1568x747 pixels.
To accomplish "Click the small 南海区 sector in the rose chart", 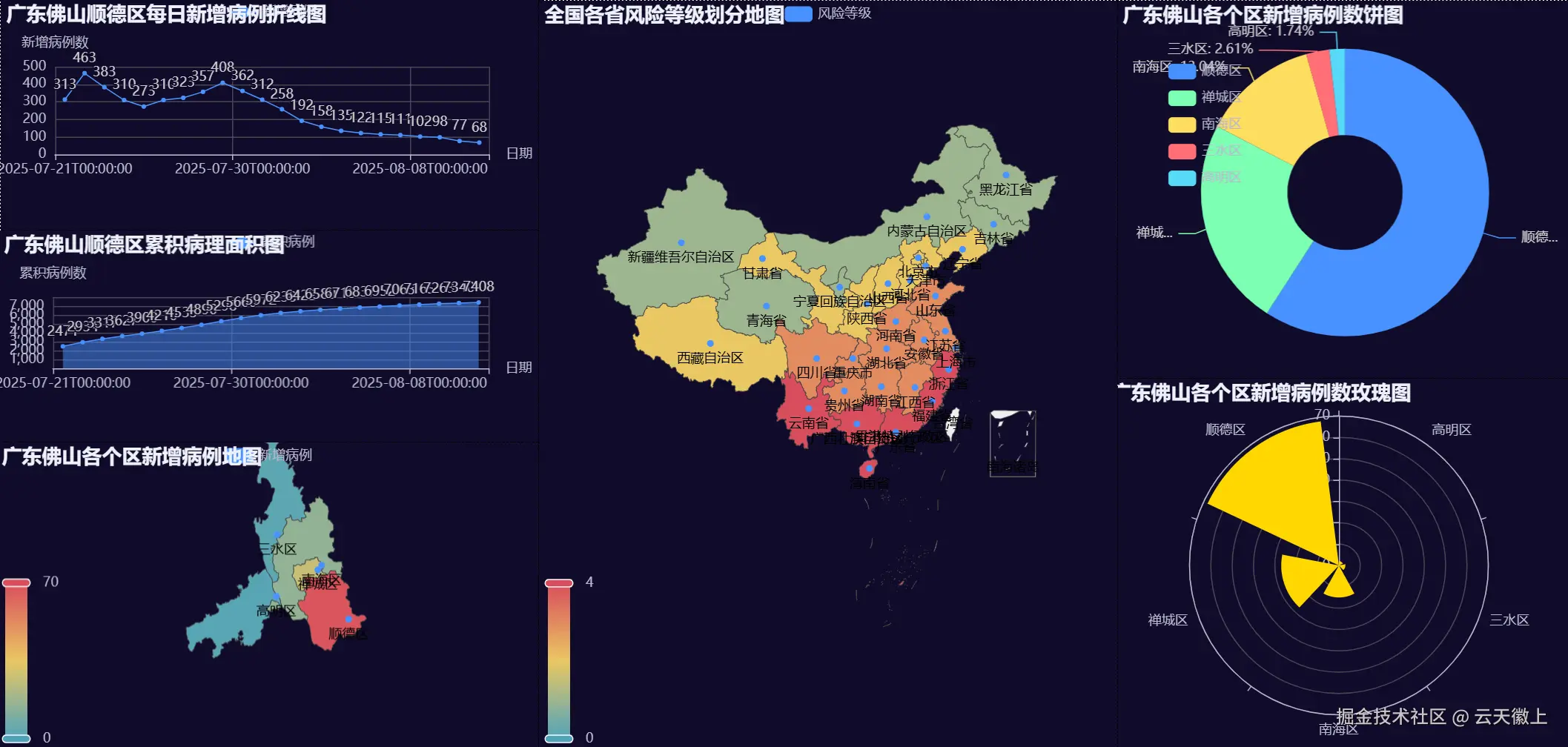I will coord(1340,584).
